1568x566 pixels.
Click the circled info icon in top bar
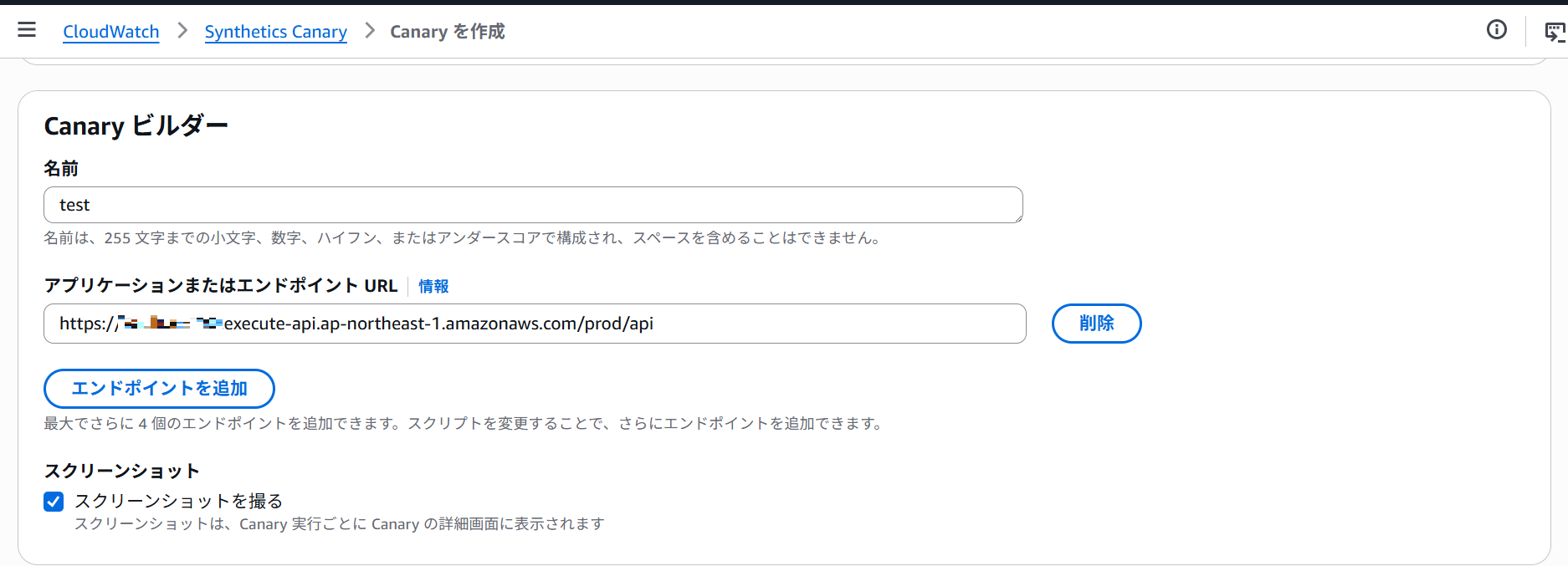(x=1496, y=30)
